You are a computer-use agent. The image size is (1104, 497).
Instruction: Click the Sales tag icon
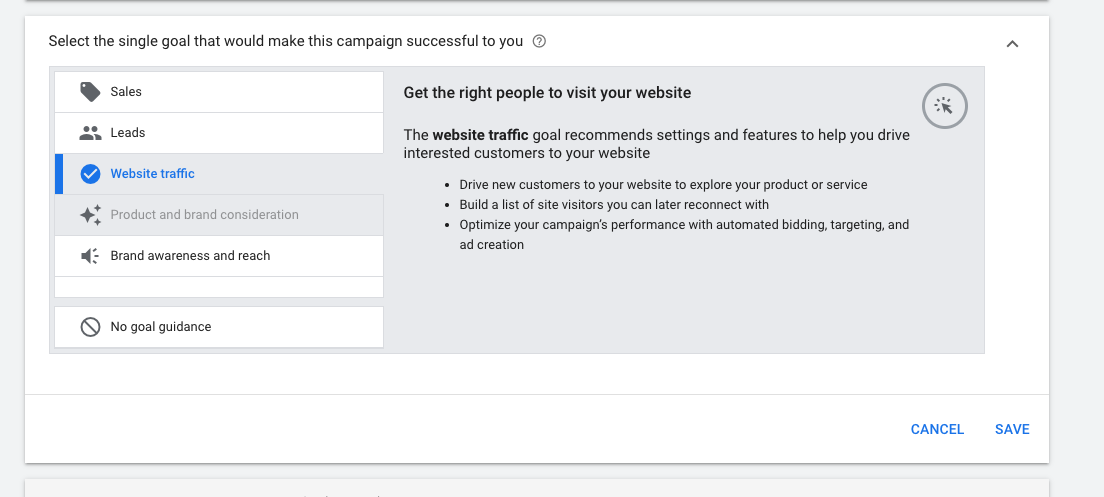point(90,92)
